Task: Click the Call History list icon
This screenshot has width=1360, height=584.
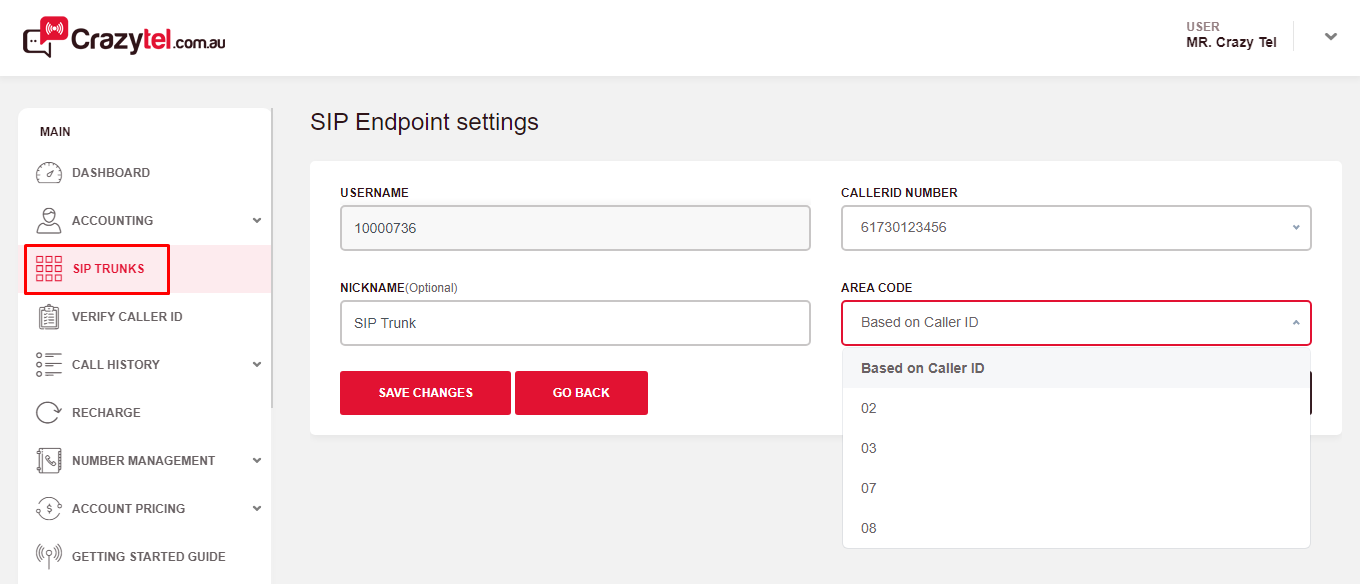Action: tap(49, 365)
